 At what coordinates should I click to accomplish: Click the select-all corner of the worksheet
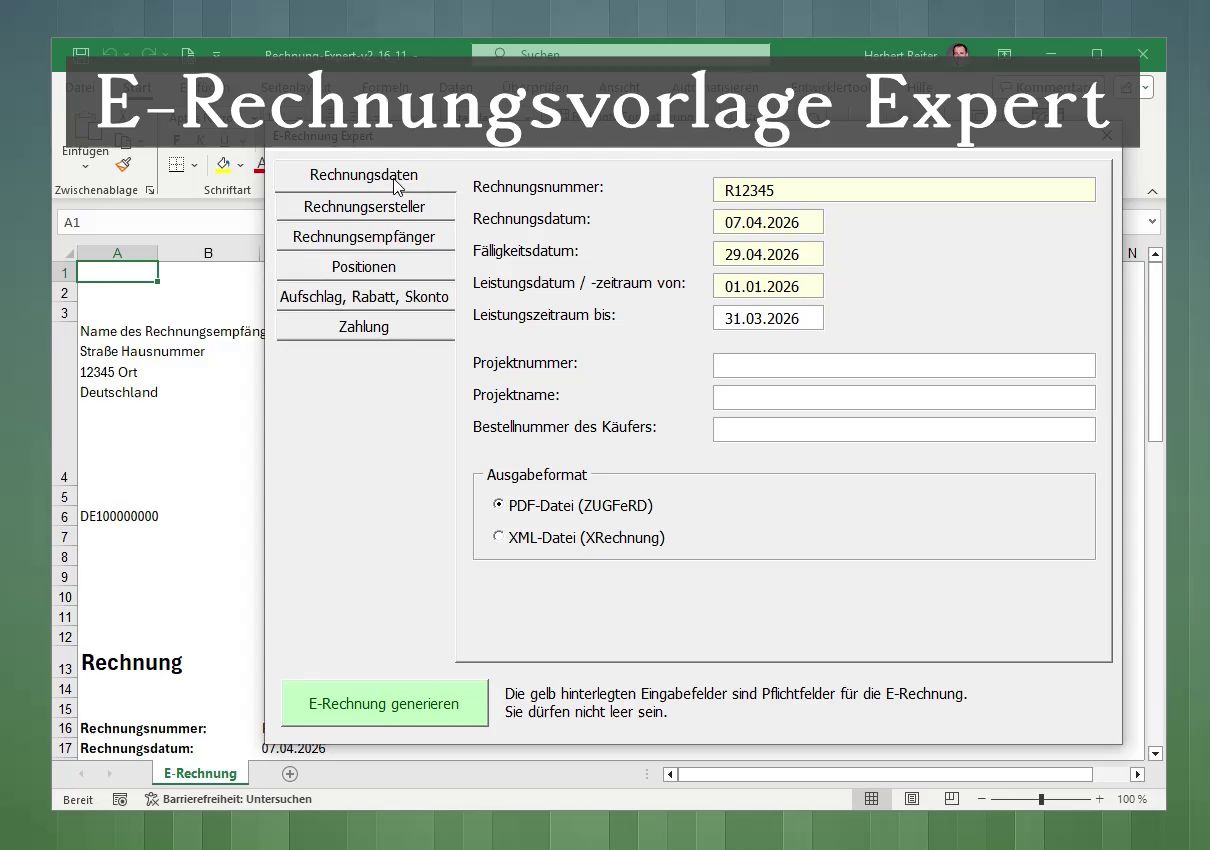point(65,253)
